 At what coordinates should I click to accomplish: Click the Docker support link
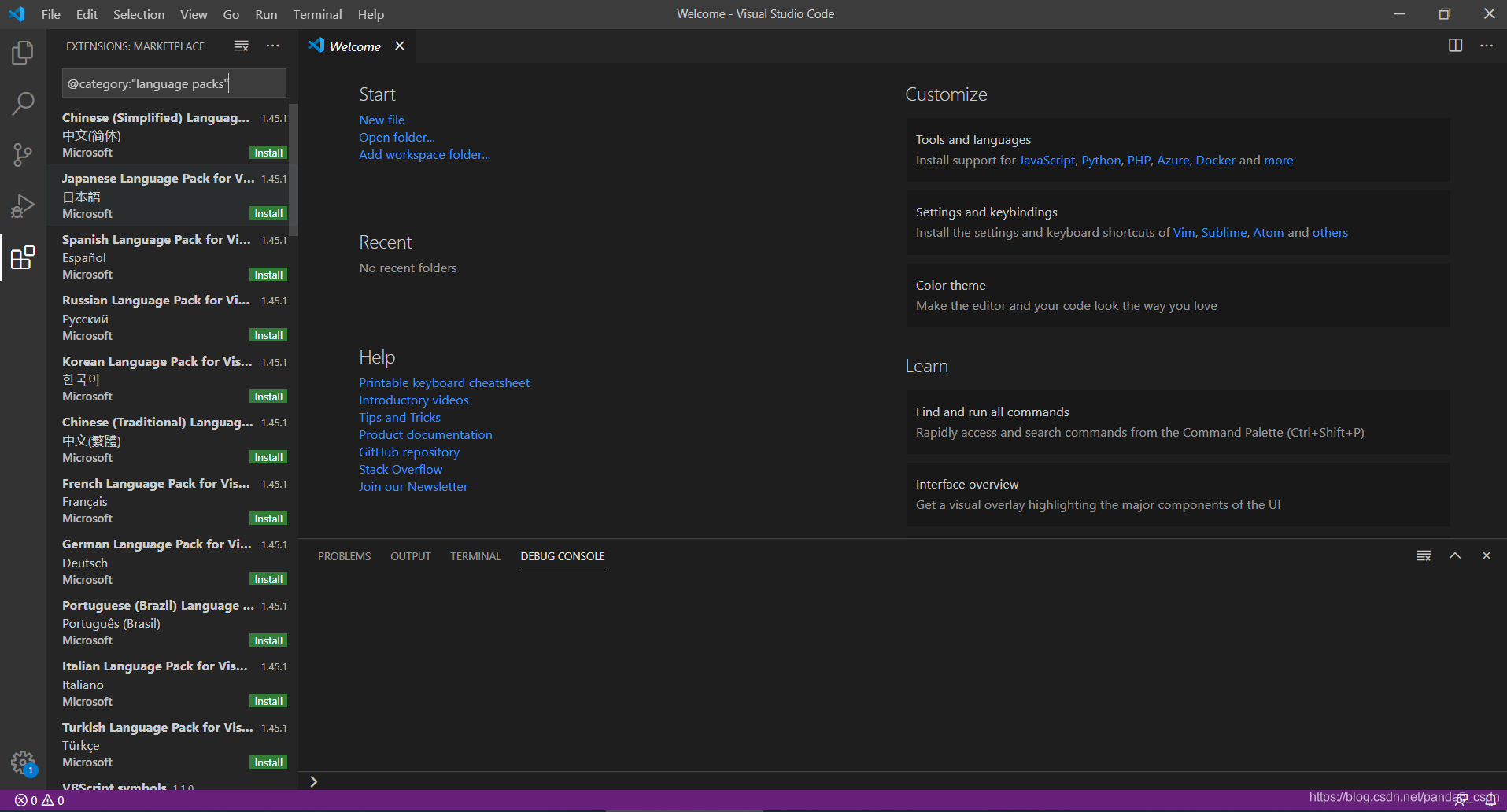click(1215, 160)
